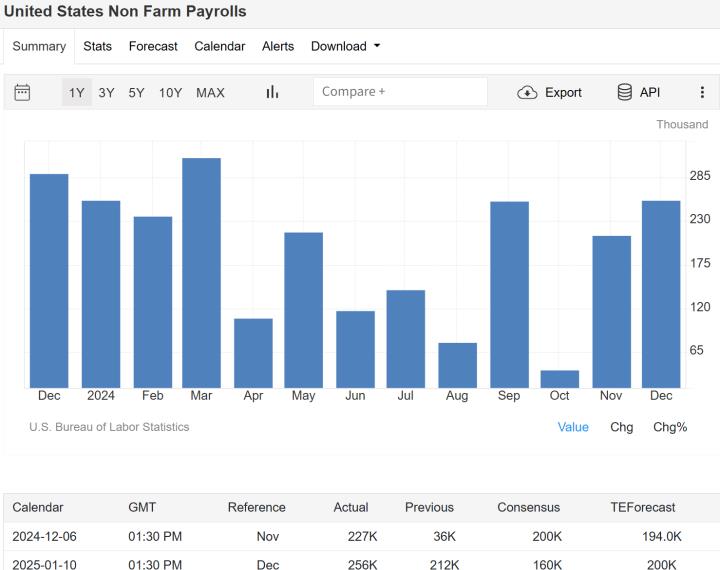This screenshot has height=570, width=720.
Task: Click the United States Non Farm Payrolls title
Action: click(125, 11)
